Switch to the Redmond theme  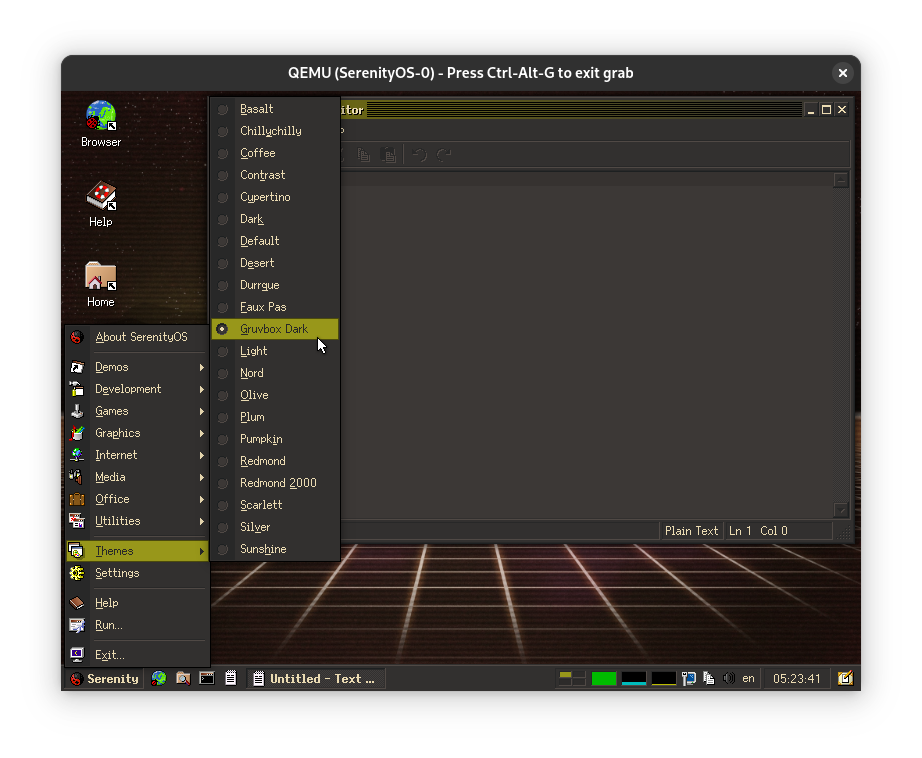tap(275, 461)
